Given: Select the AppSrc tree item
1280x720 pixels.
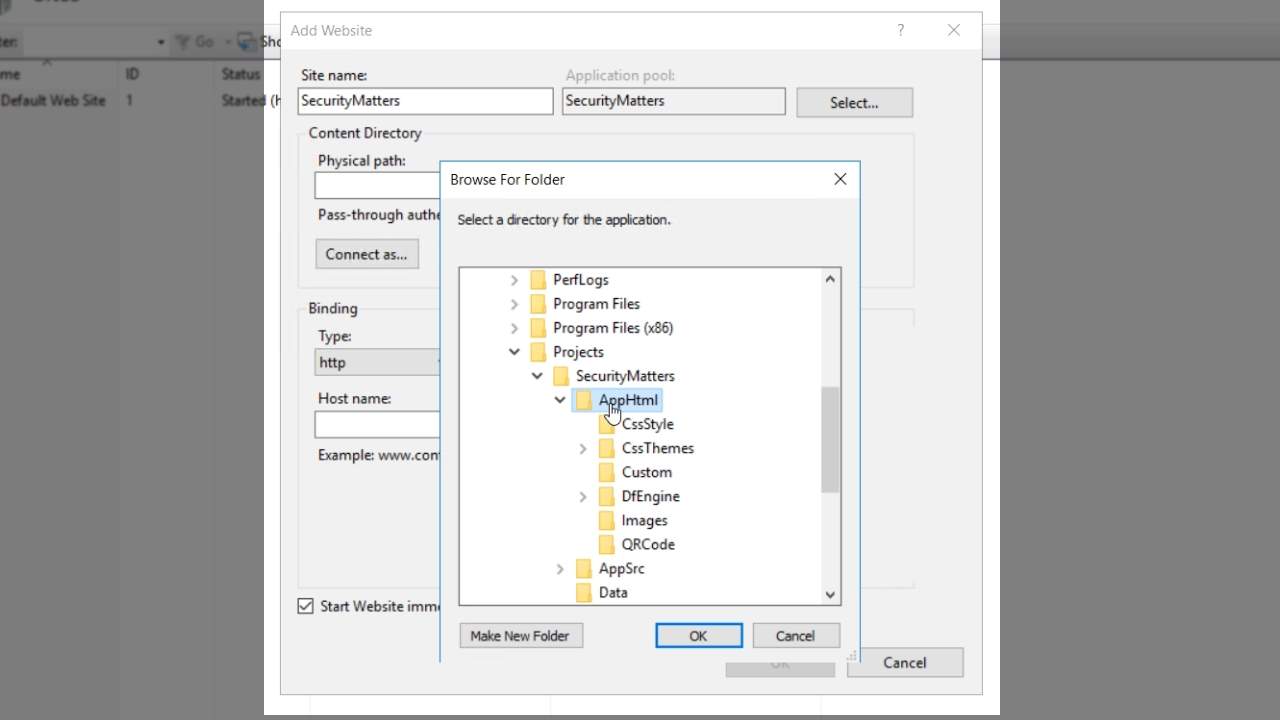Looking at the screenshot, I should point(621,568).
